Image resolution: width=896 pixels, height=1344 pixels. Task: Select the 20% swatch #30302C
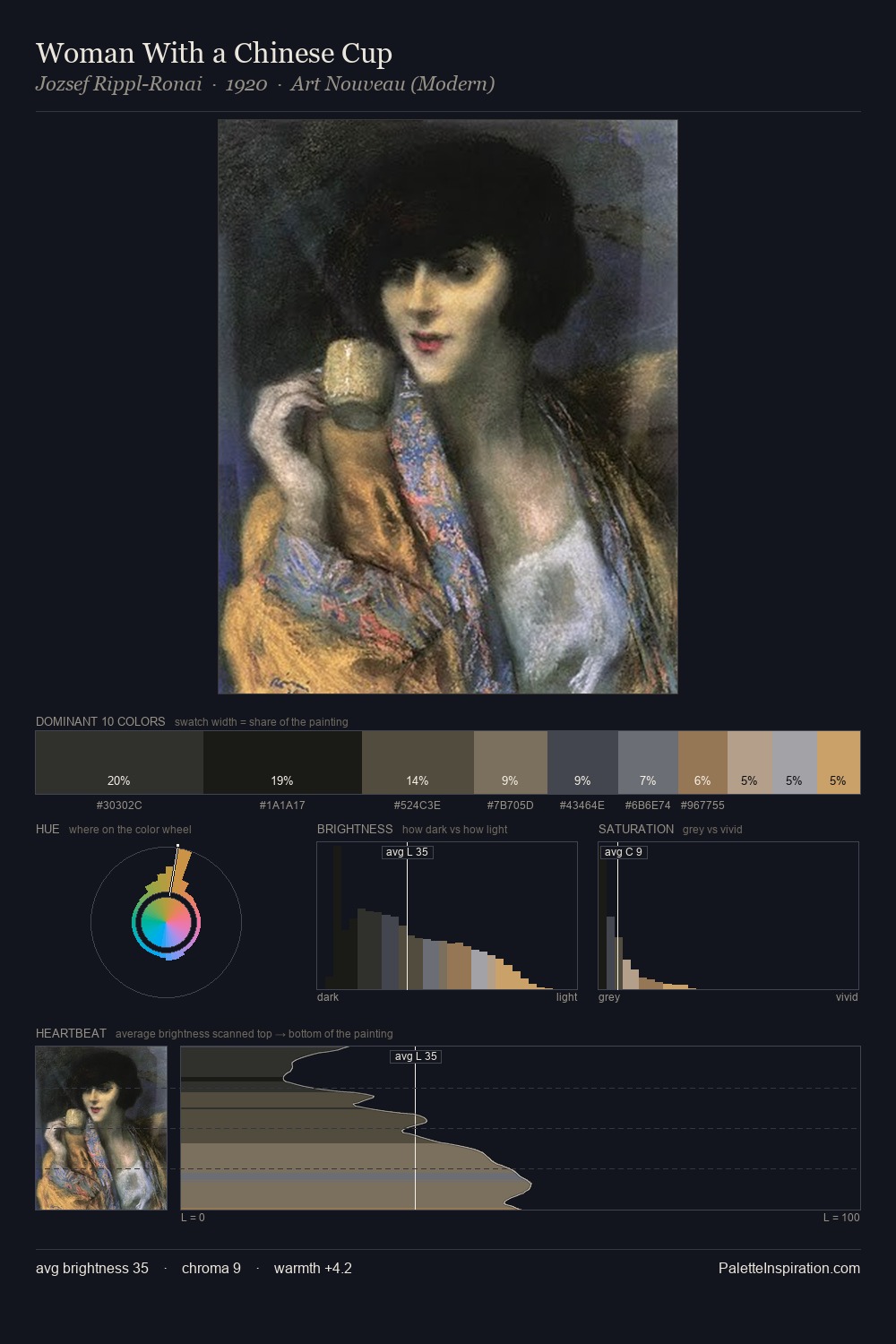click(119, 762)
